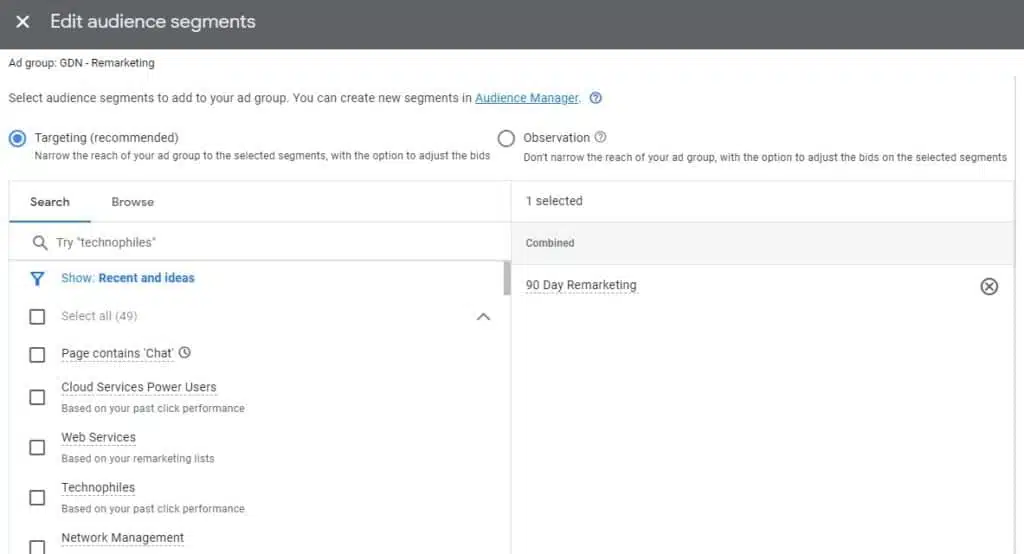Image resolution: width=1024 pixels, height=554 pixels.
Task: Click the help icon beside Audience Manager
Action: click(596, 98)
